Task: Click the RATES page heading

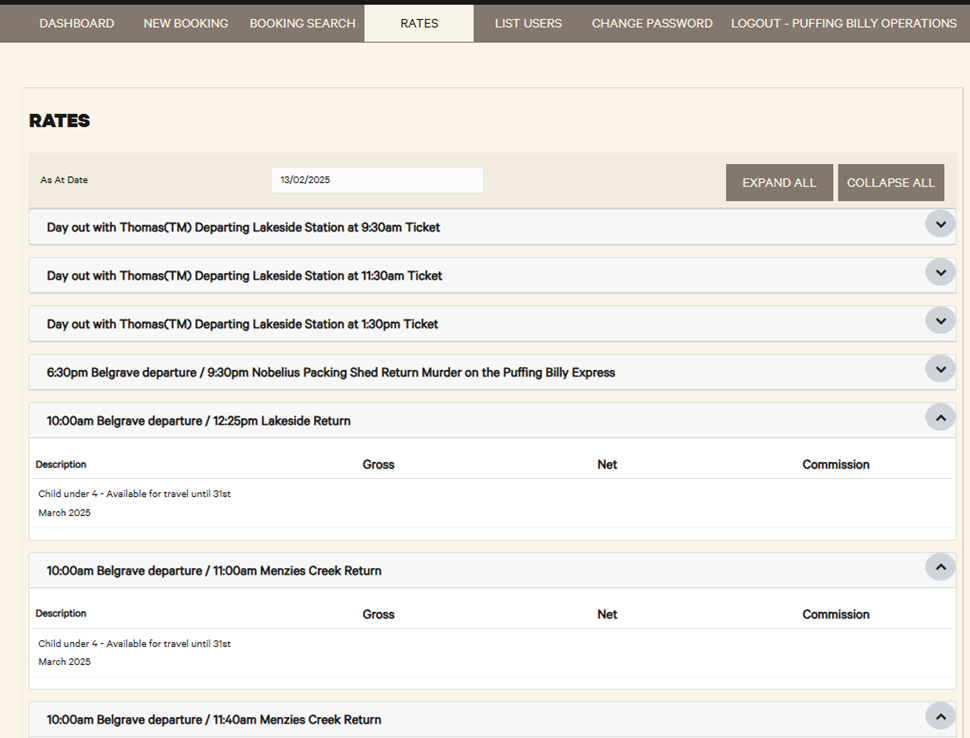Action: click(59, 121)
